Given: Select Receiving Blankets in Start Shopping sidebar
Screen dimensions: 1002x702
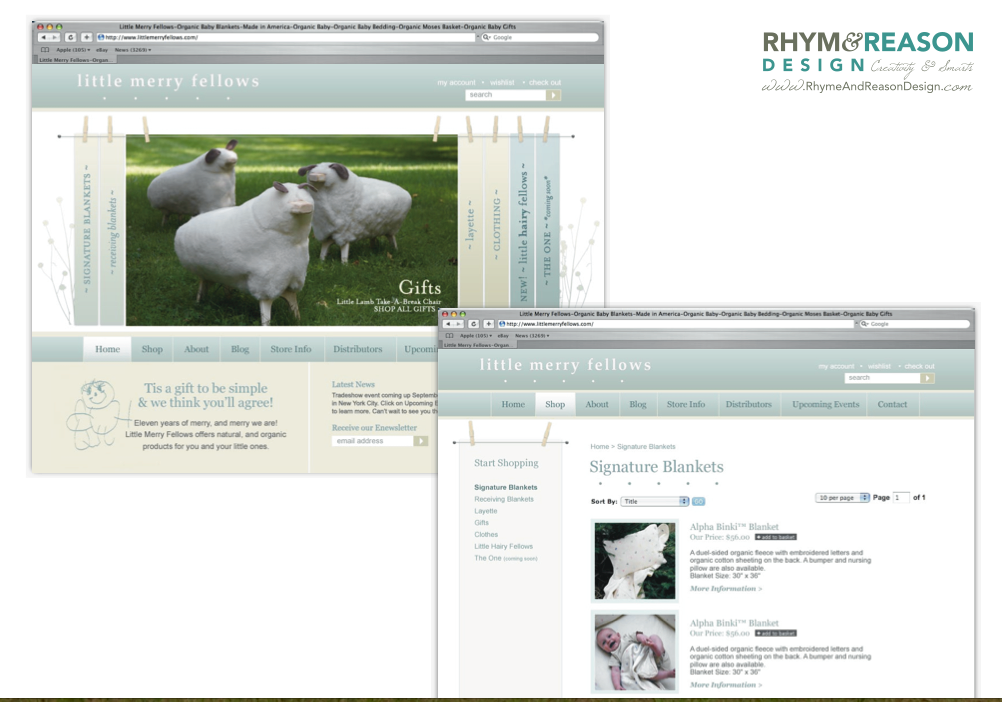Looking at the screenshot, I should click(x=504, y=499).
